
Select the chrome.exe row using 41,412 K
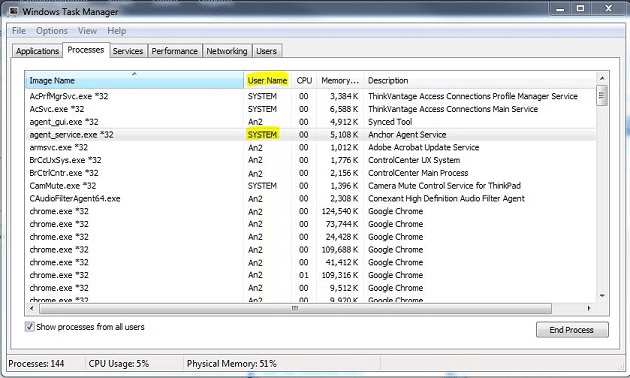pyautogui.click(x=310, y=262)
